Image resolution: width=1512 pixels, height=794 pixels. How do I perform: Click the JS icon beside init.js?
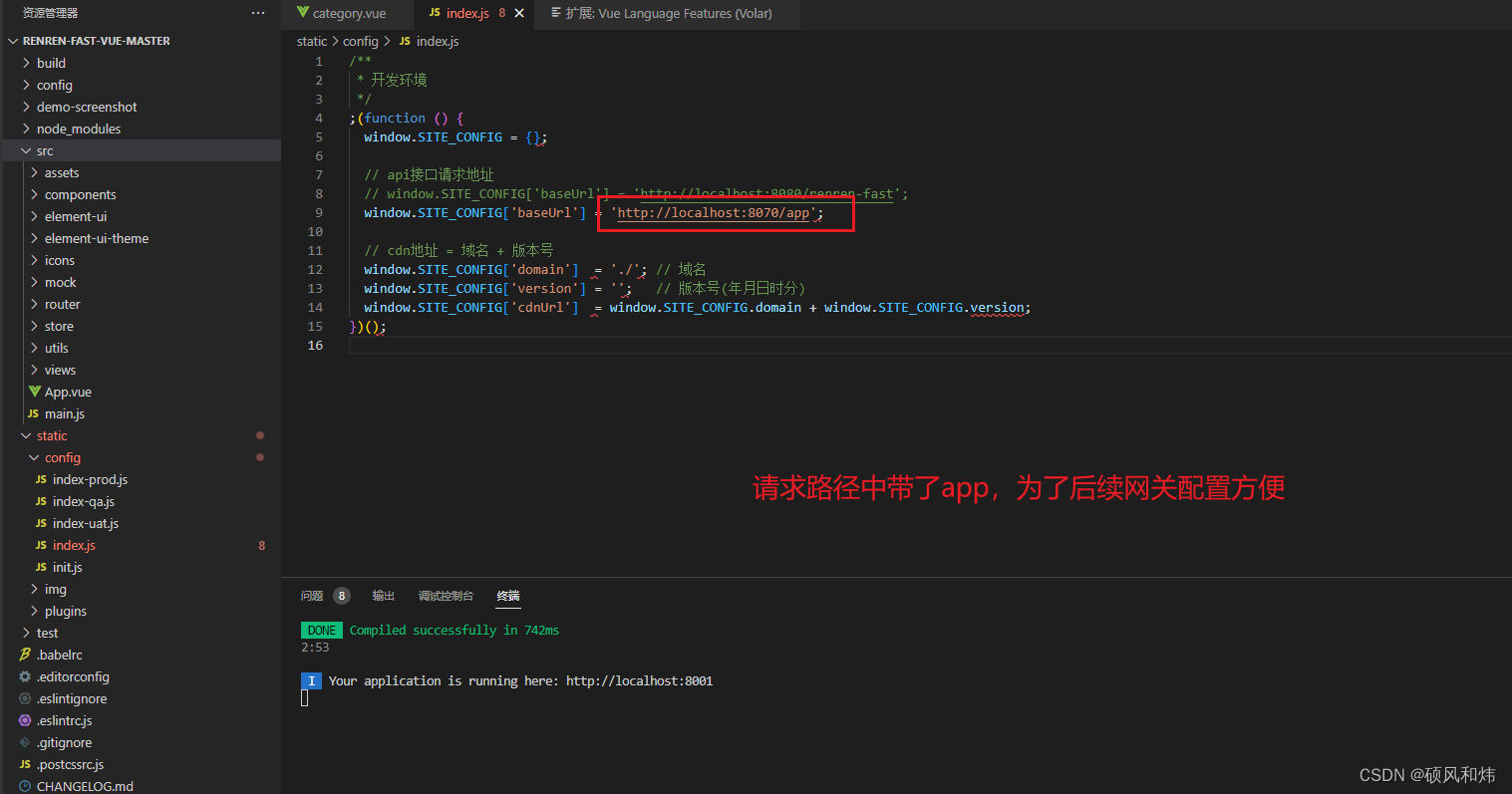tap(41, 567)
